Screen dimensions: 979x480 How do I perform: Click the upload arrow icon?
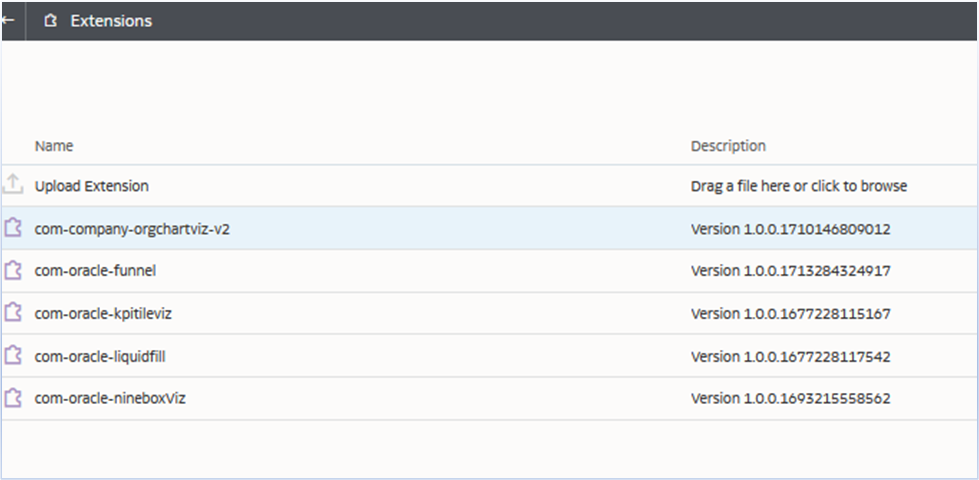point(12,185)
